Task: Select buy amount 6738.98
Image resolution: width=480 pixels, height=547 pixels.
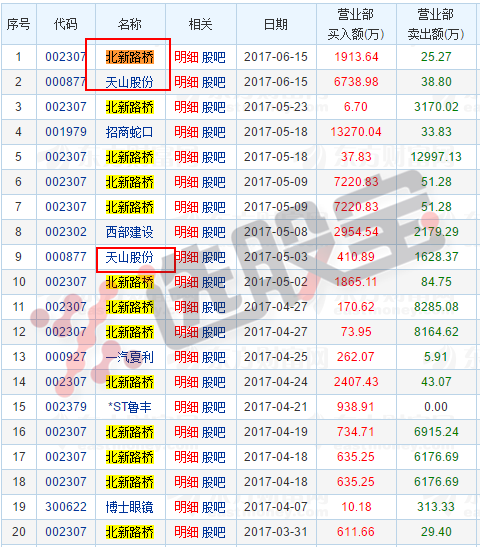Action: [x=356, y=82]
